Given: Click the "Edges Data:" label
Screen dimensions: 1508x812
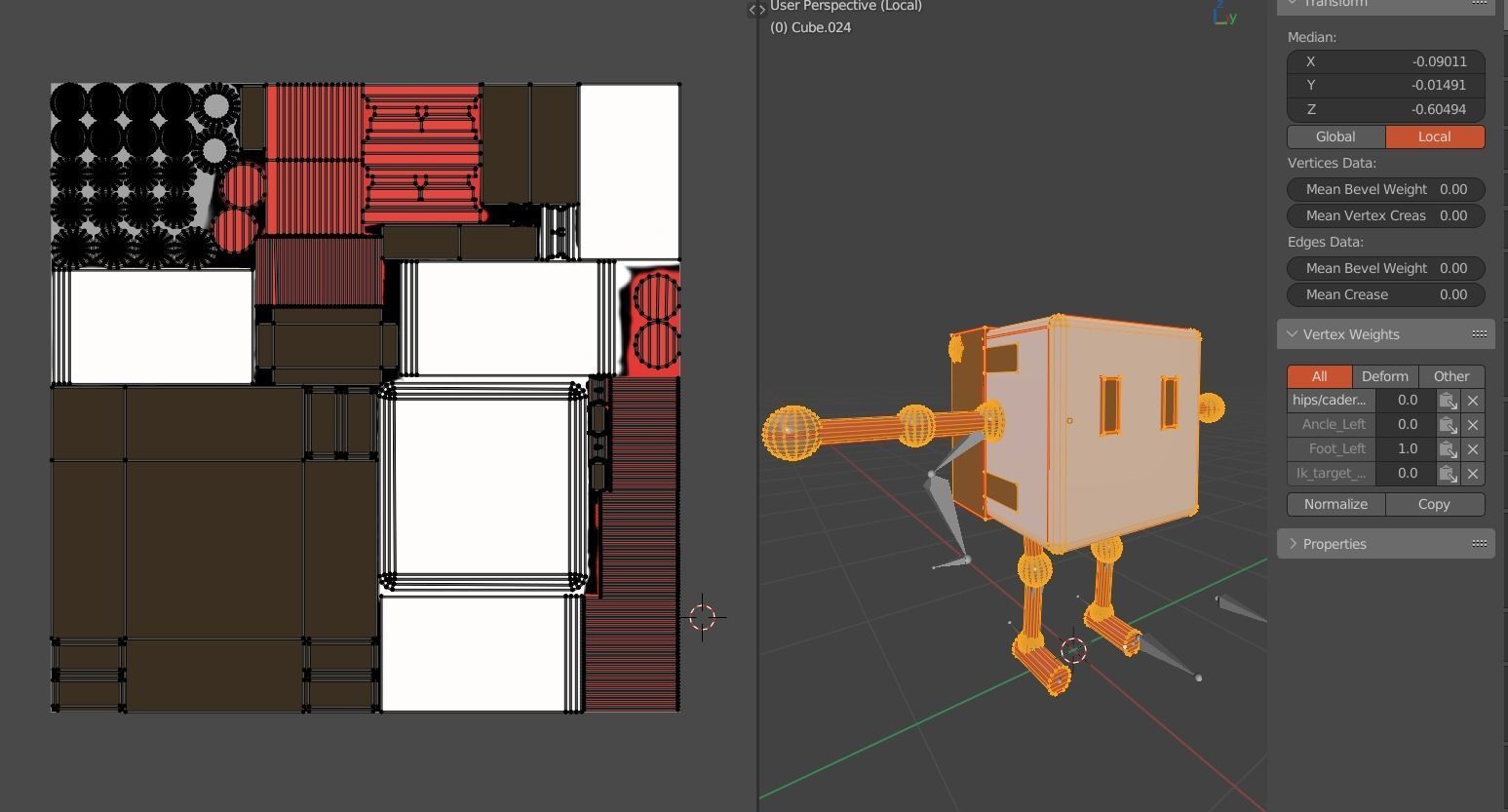Looking at the screenshot, I should 1326,242.
